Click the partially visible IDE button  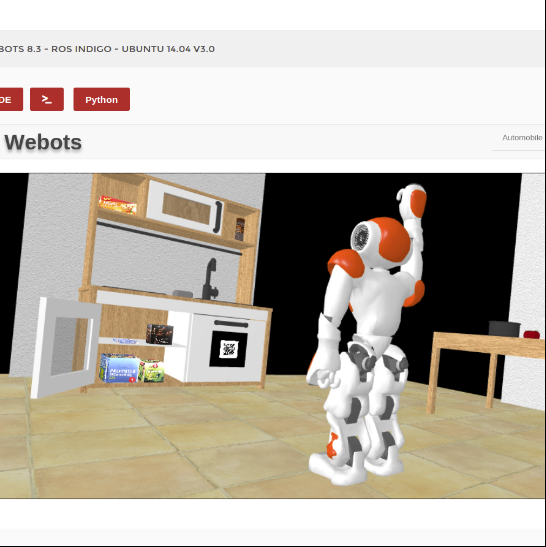11,99
